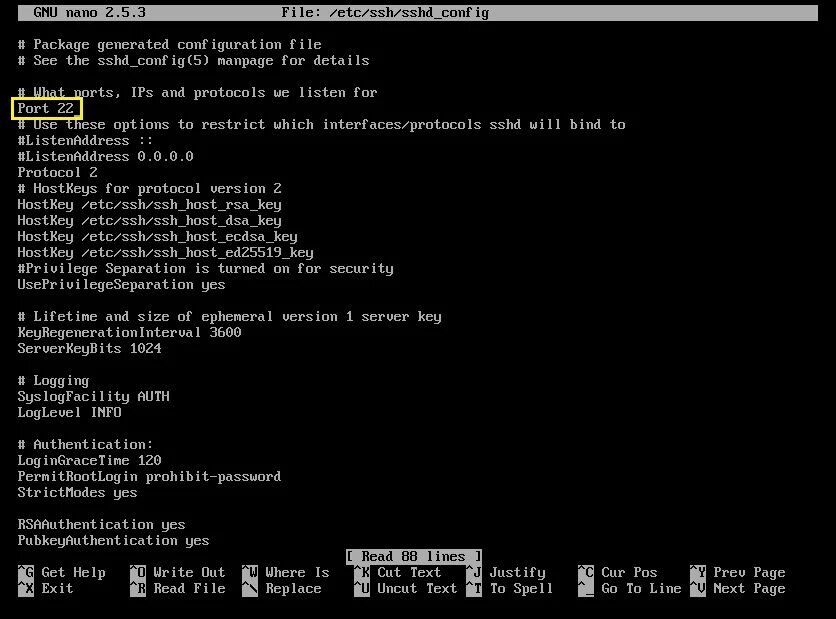
Task: Click the '# What ports, IPs and protocols' comment
Action: pos(197,93)
